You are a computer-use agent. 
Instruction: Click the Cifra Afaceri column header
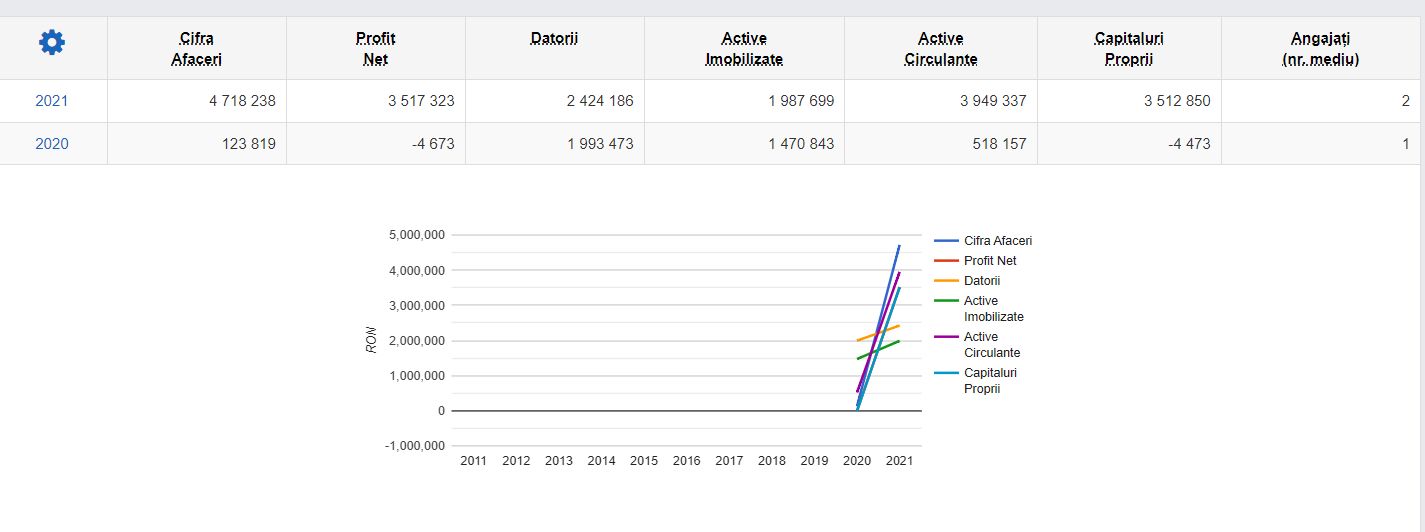point(196,48)
